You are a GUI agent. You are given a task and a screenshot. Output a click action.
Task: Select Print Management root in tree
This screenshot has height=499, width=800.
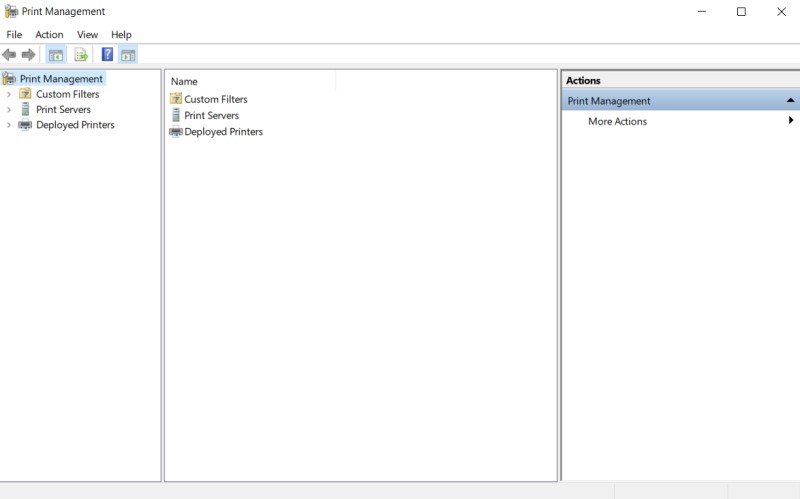click(61, 79)
